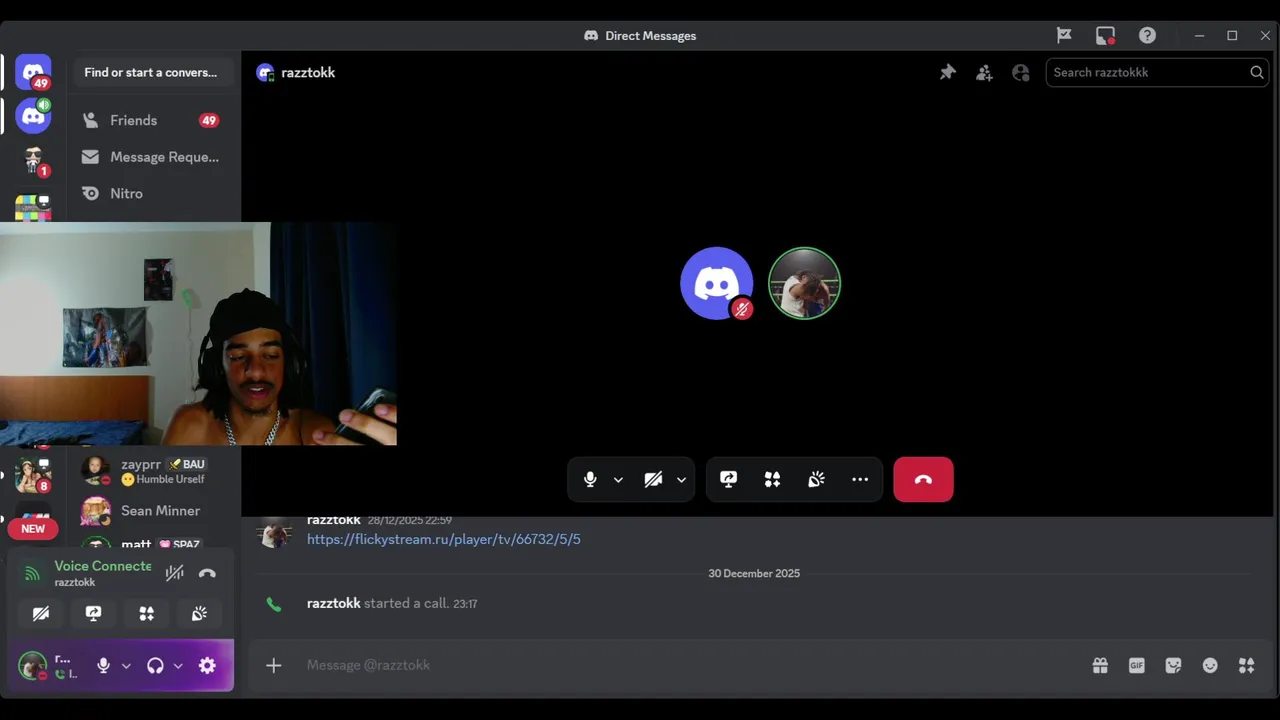Mute microphone in the call controls
The width and height of the screenshot is (1280, 720).
pos(590,479)
